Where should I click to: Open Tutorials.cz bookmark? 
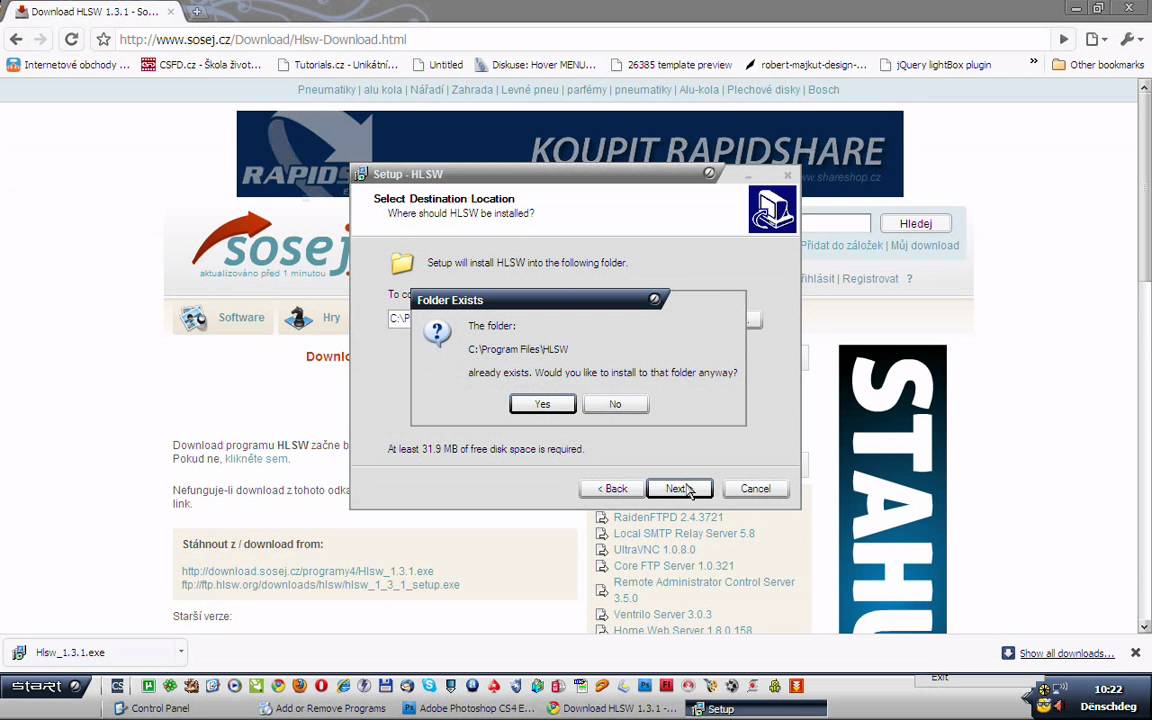point(338,65)
